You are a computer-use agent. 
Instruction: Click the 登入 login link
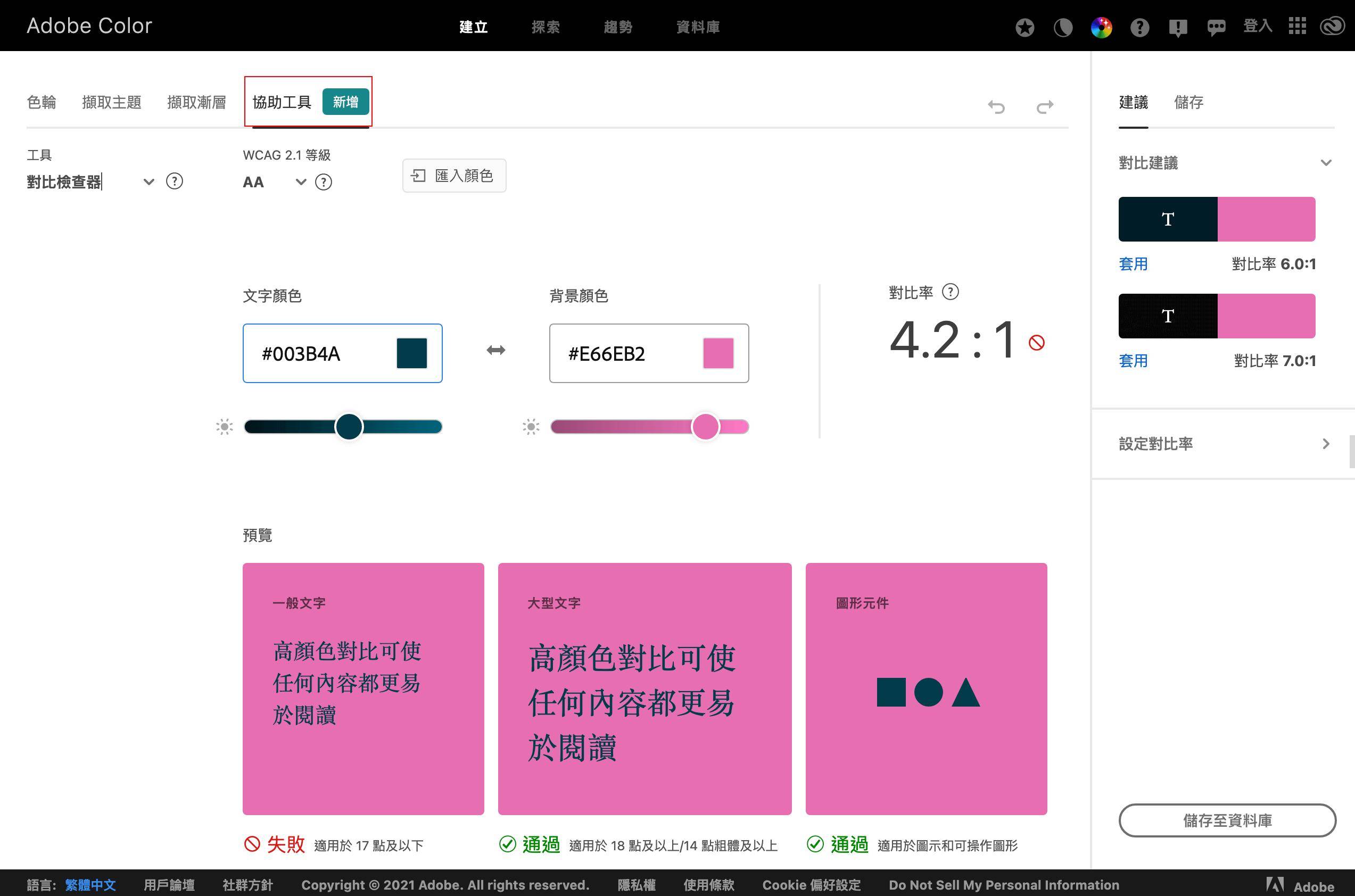pos(1257,26)
